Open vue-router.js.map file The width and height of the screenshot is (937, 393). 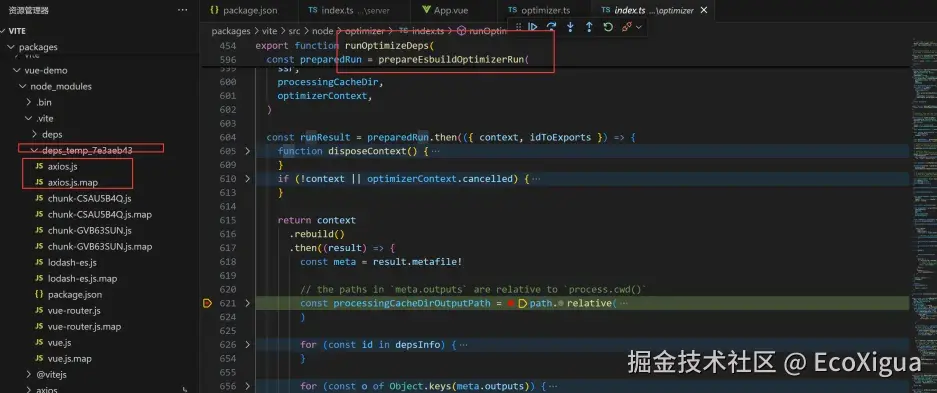tap(84, 327)
